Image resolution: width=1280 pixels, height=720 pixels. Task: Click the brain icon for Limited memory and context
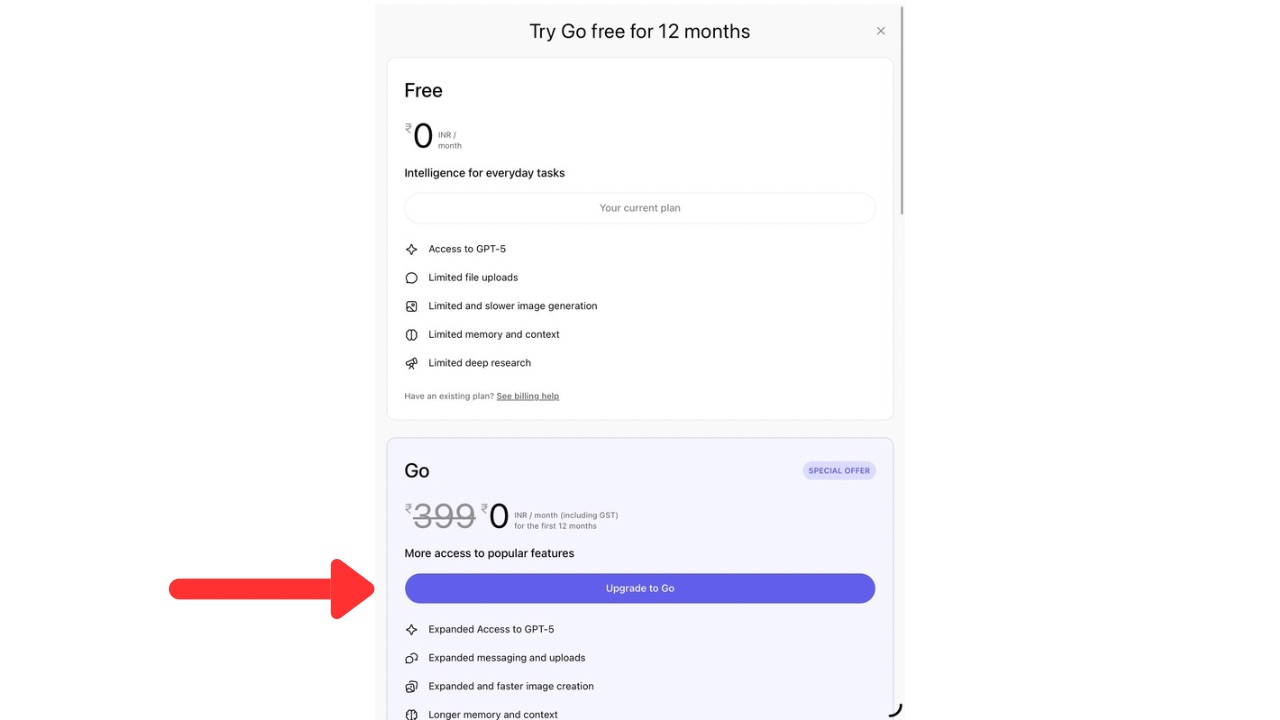click(x=411, y=334)
